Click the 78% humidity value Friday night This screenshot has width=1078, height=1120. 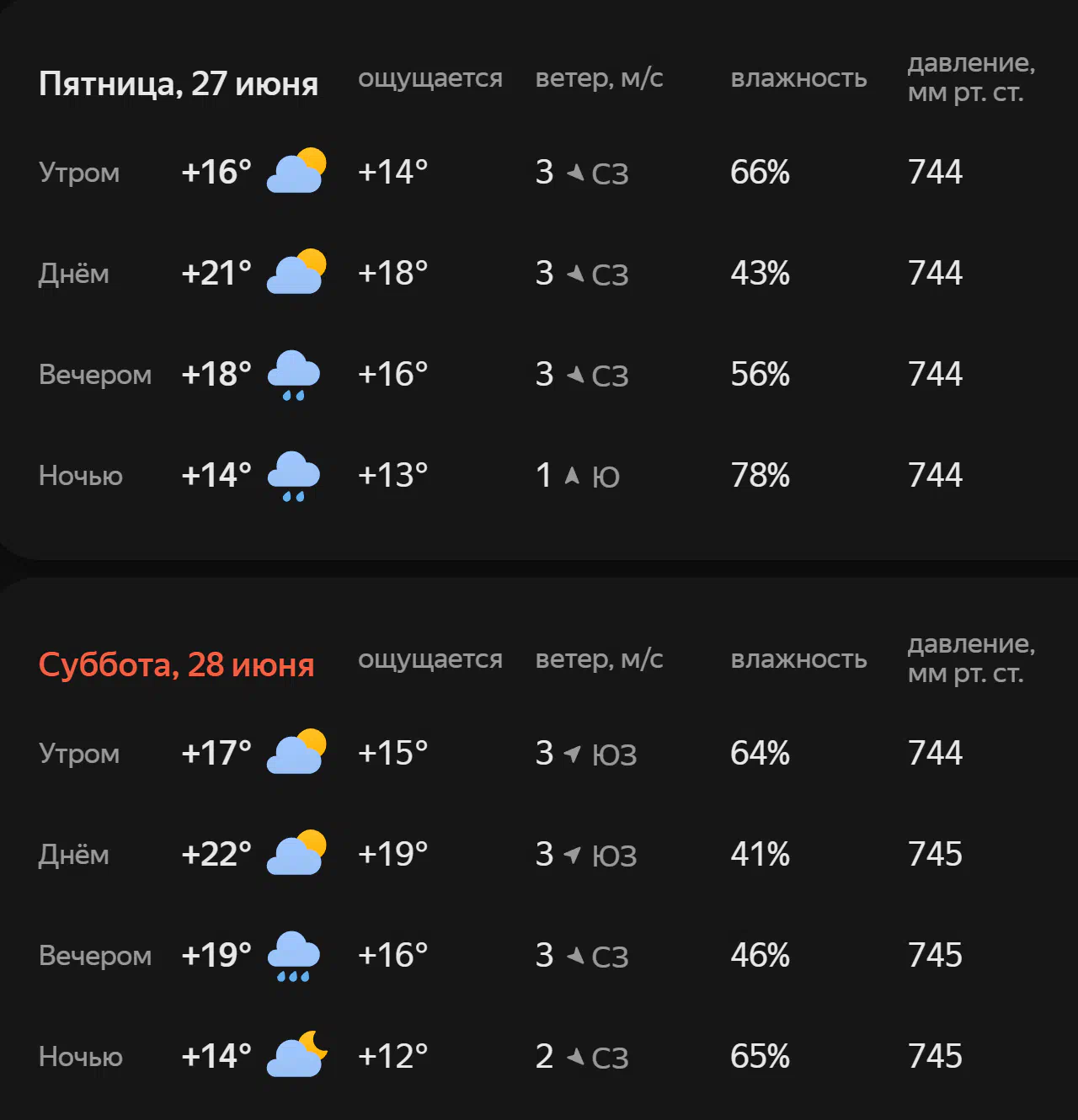tap(760, 475)
